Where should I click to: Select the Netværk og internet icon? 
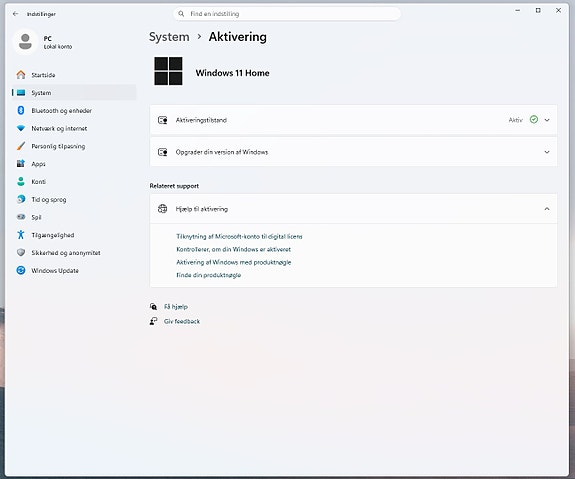tap(21, 128)
